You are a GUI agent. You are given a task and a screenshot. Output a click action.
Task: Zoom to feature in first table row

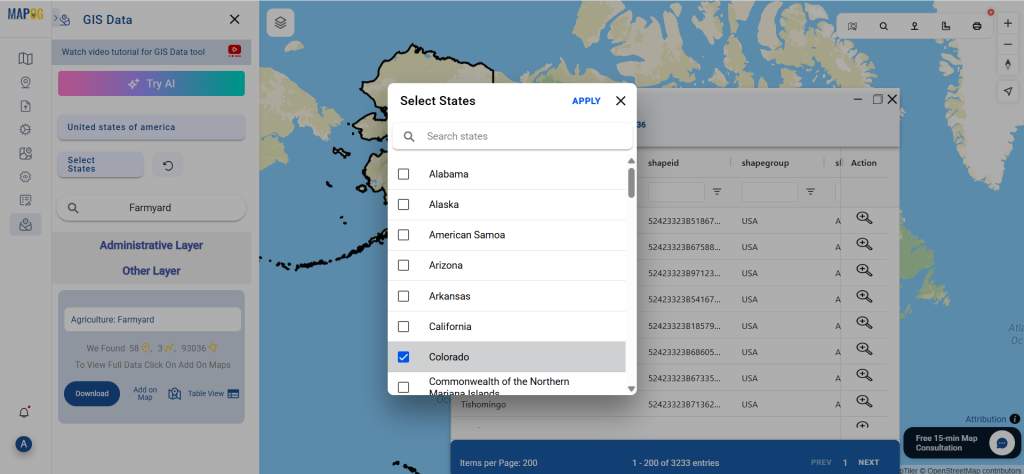pos(865,218)
